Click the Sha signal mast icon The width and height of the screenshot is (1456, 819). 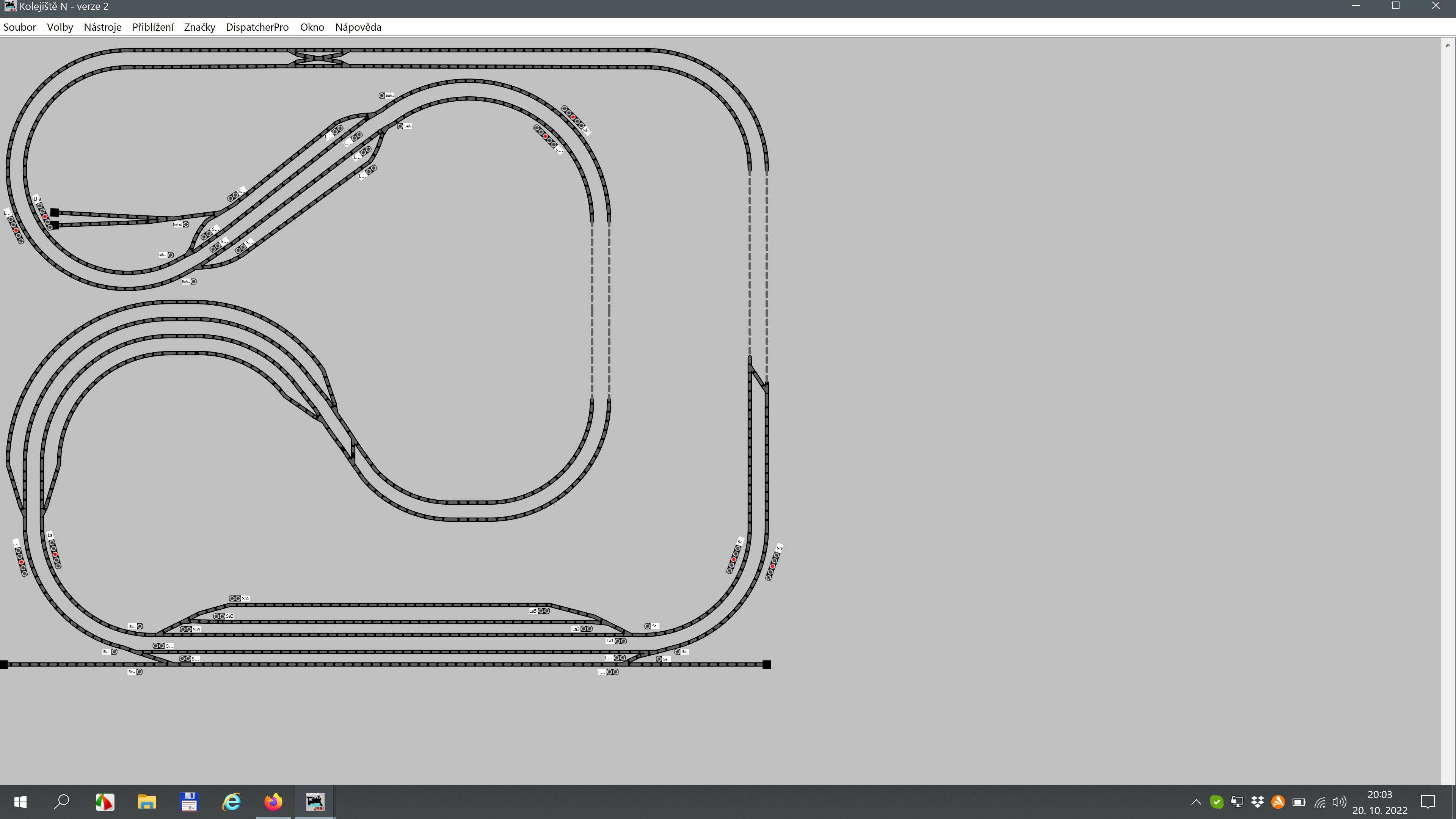573,117
